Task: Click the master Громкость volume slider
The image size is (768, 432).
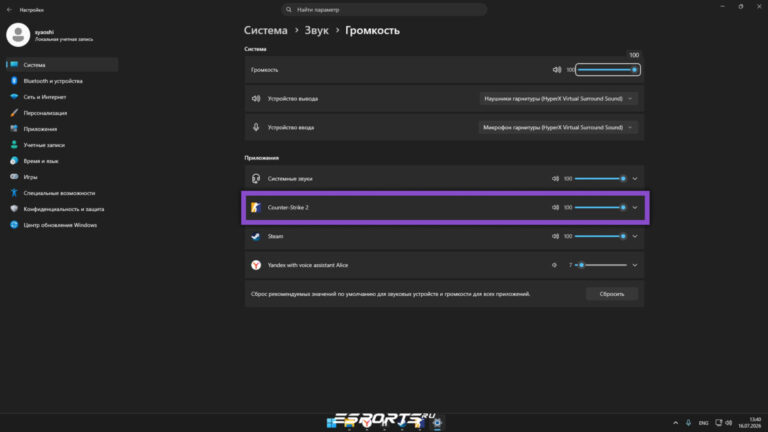Action: pyautogui.click(x=607, y=70)
